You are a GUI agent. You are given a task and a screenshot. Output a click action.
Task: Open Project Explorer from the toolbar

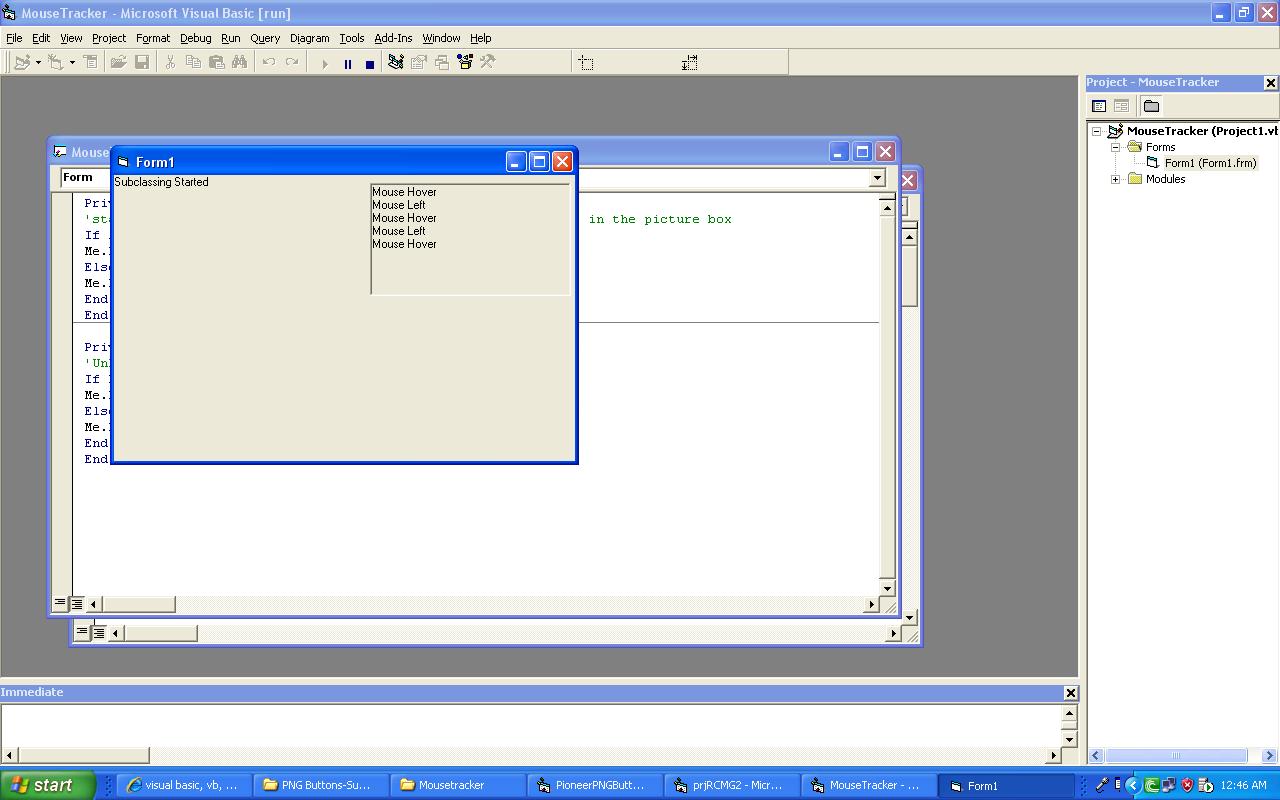point(395,62)
